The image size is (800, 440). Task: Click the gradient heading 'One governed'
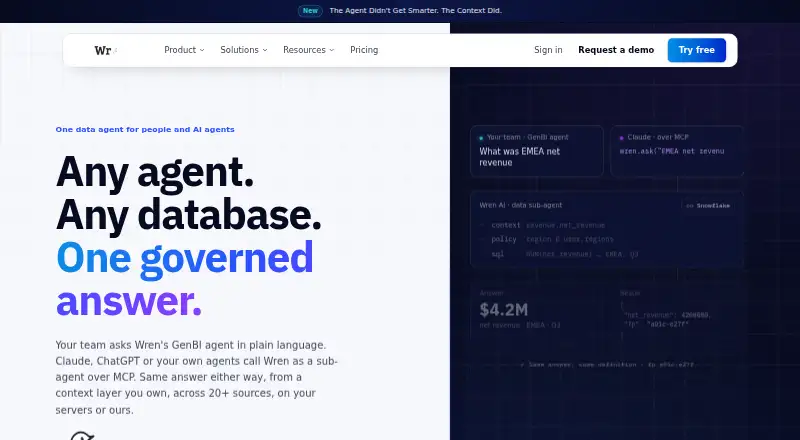coord(184,259)
